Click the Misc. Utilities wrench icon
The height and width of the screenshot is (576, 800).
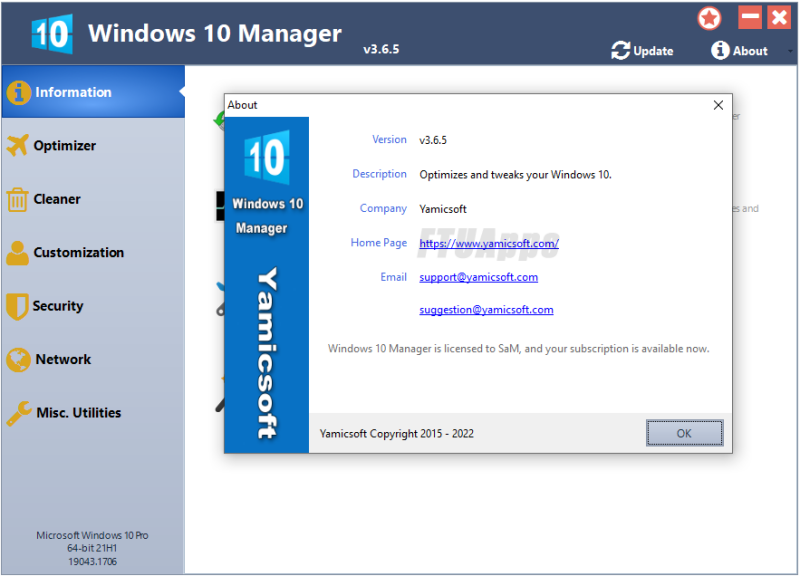pyautogui.click(x=19, y=413)
